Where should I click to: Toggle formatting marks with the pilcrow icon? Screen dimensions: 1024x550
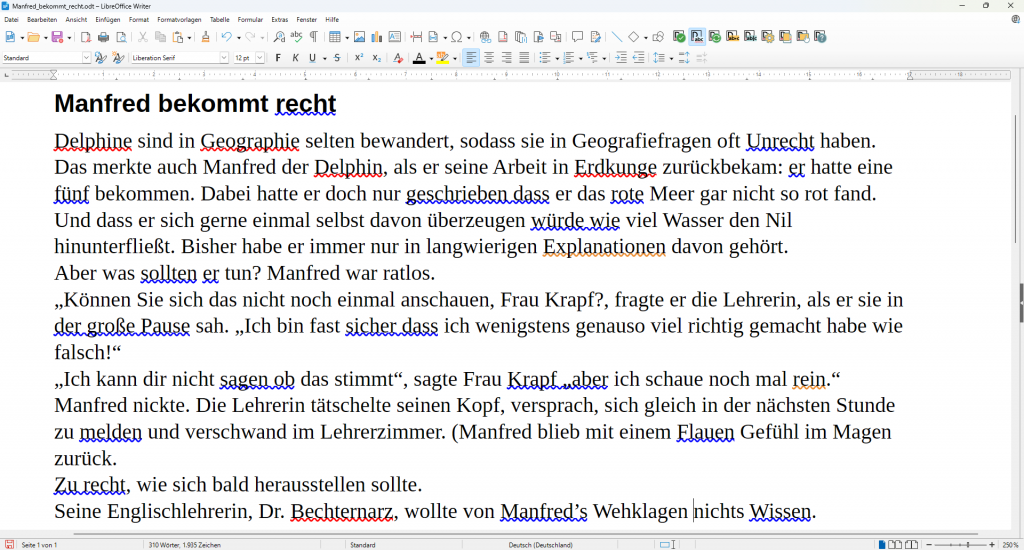click(313, 37)
